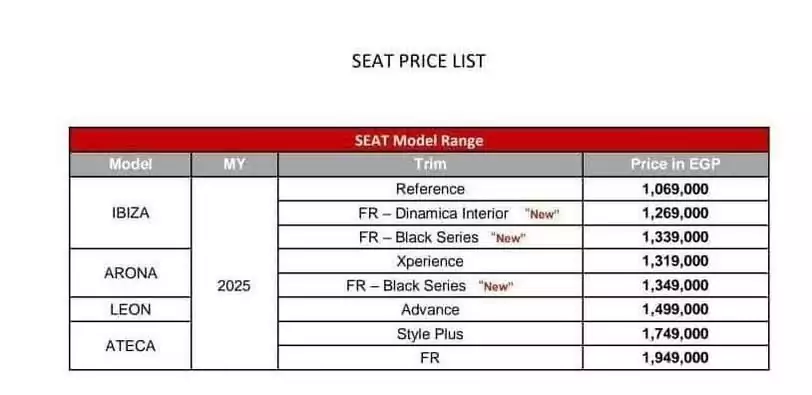Select the SEAT Model Range red header
The width and height of the screenshot is (812, 395).
[419, 140]
